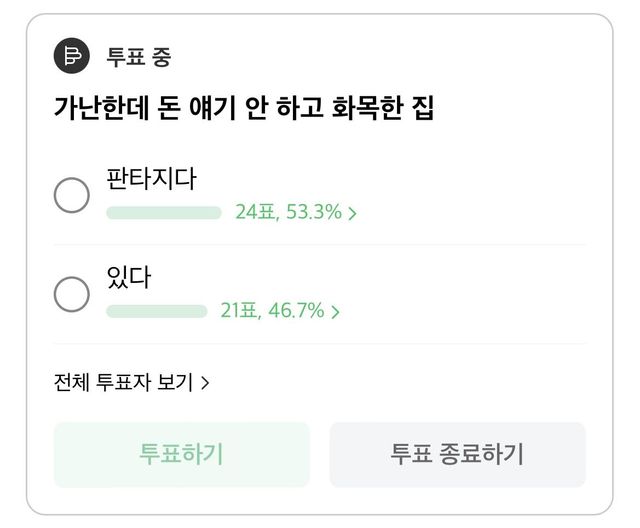Select the 판타지다 radio button
The width and height of the screenshot is (640, 528).
[x=72, y=195]
